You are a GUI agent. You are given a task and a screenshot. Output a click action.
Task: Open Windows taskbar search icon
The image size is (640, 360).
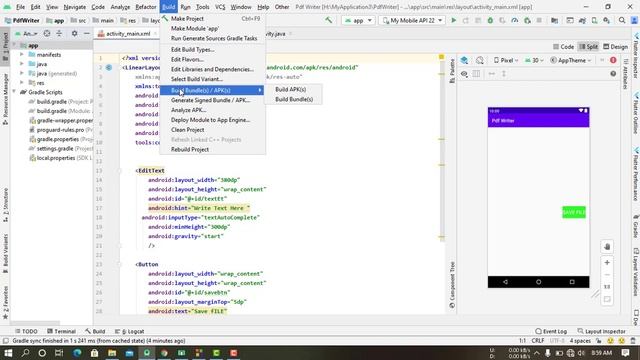[x=25, y=353]
